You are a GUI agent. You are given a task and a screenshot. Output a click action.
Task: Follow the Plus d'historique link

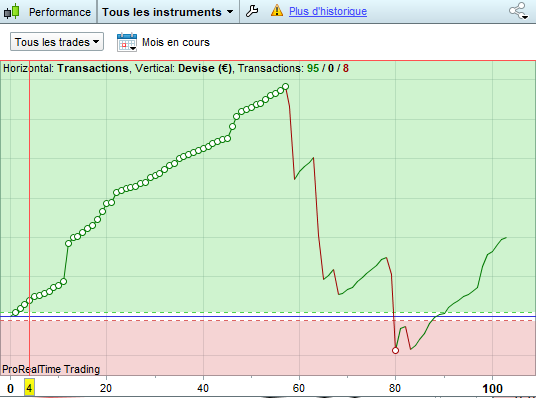[x=328, y=11]
